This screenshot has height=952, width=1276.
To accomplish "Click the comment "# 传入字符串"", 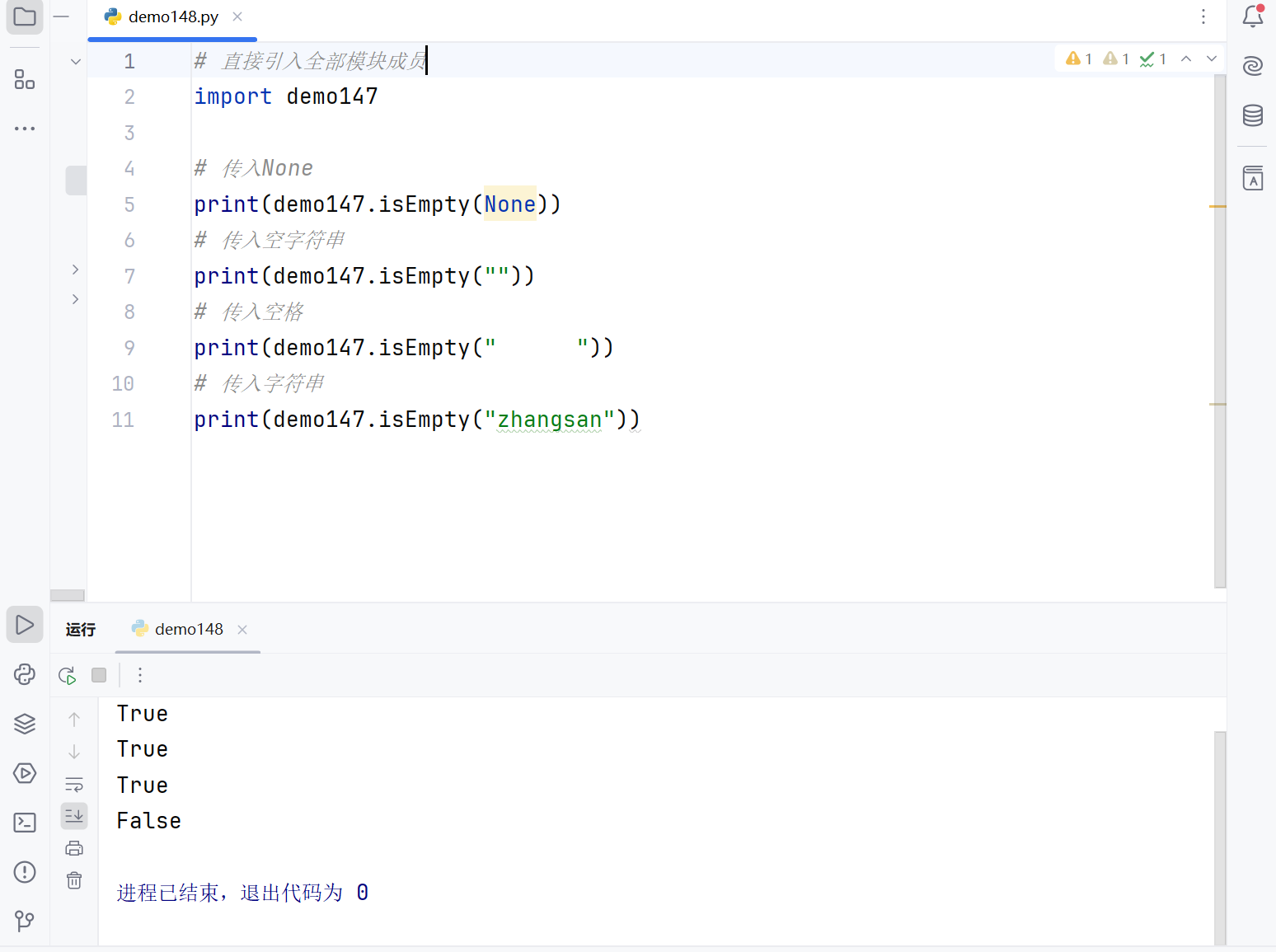I will (x=260, y=383).
